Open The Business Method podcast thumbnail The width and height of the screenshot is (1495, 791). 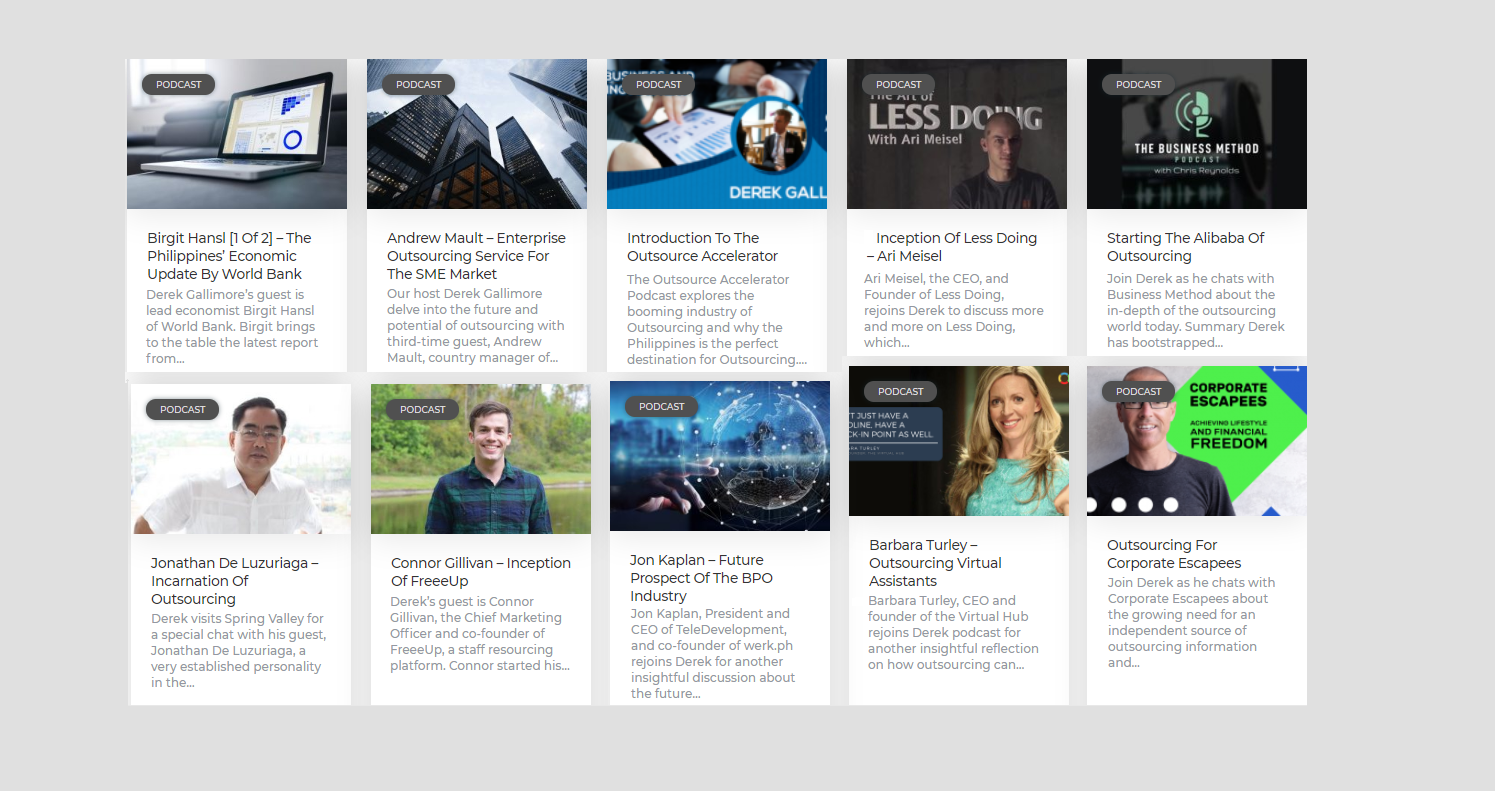pyautogui.click(x=1197, y=134)
